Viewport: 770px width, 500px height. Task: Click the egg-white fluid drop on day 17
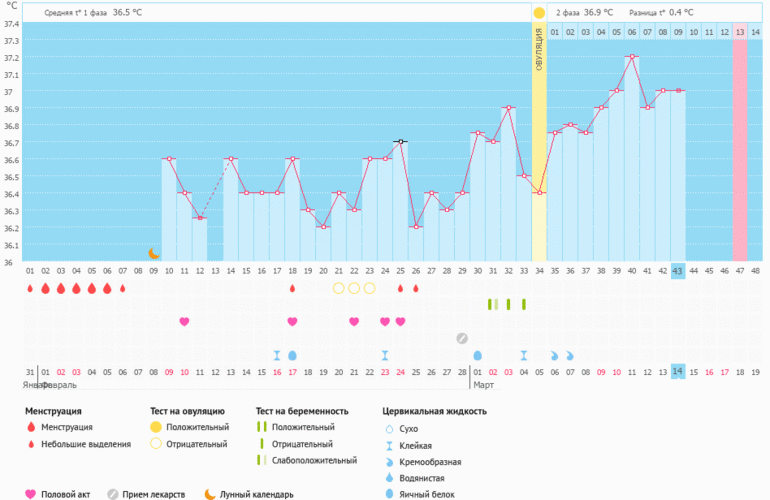coord(292,355)
